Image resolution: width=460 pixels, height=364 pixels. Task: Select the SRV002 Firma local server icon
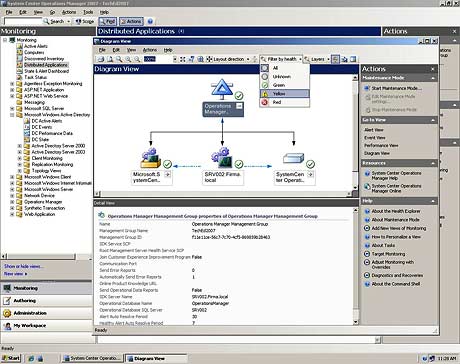[x=222, y=158]
